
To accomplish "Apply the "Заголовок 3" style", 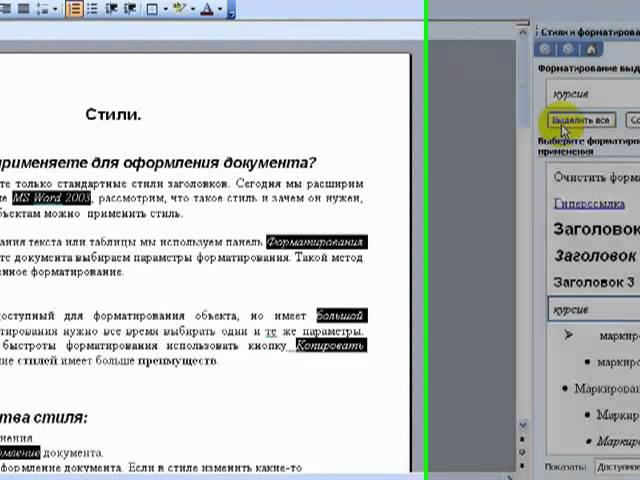I will [x=594, y=282].
